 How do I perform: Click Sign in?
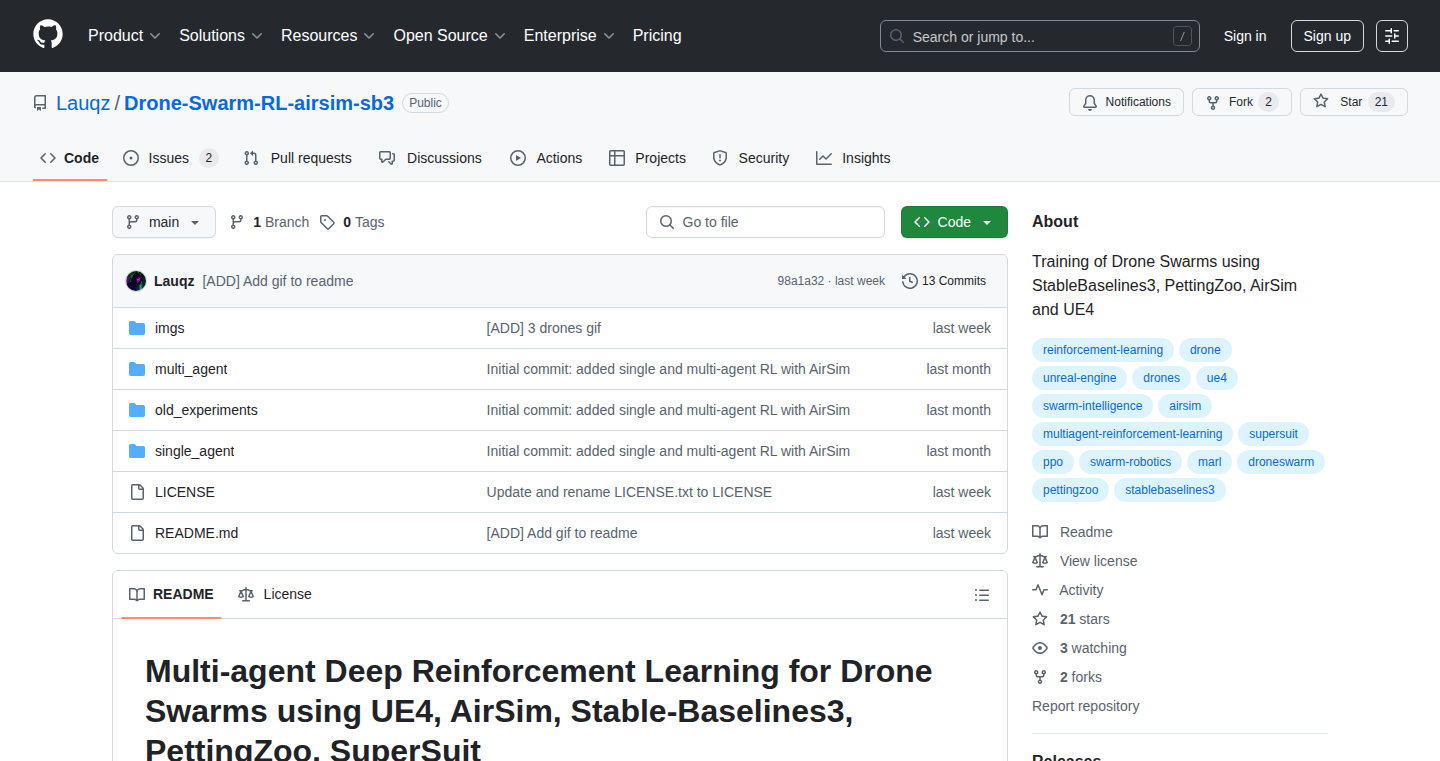click(1245, 36)
